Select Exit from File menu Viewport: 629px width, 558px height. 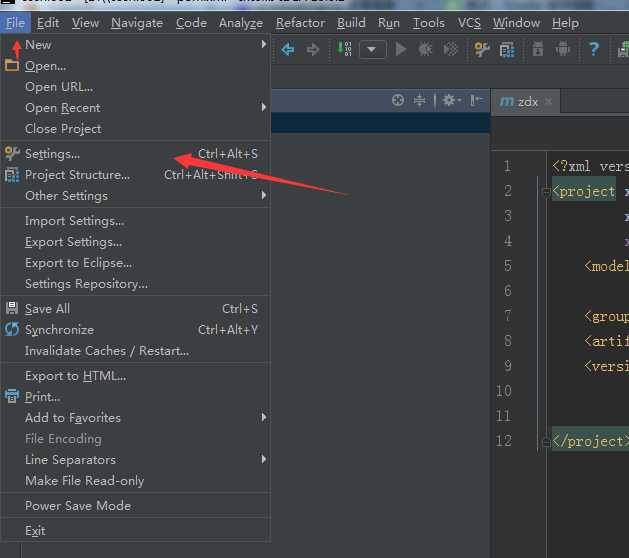(135, 531)
